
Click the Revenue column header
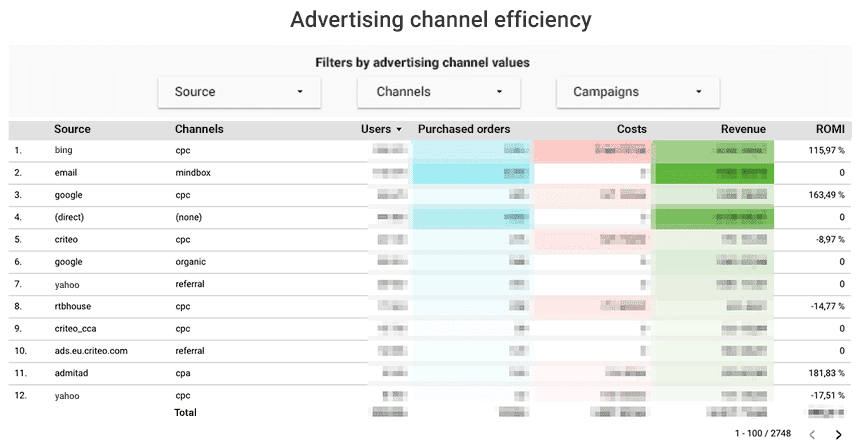point(743,129)
